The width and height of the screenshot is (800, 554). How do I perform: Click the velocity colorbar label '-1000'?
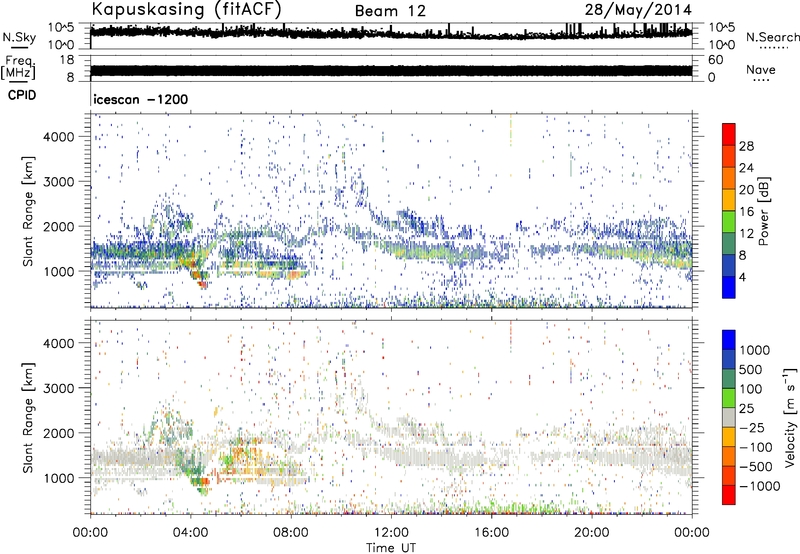click(760, 486)
